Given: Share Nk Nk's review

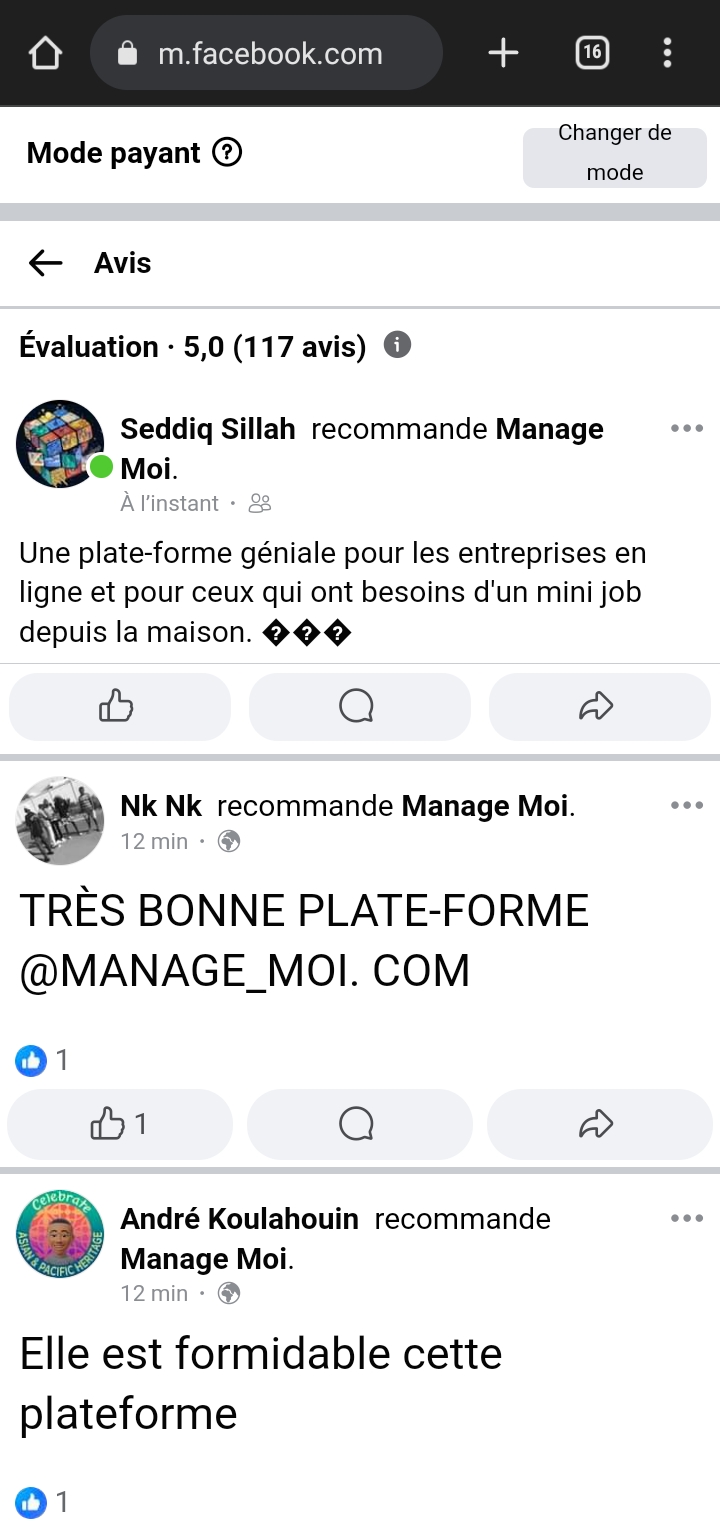Looking at the screenshot, I should coord(597,1124).
